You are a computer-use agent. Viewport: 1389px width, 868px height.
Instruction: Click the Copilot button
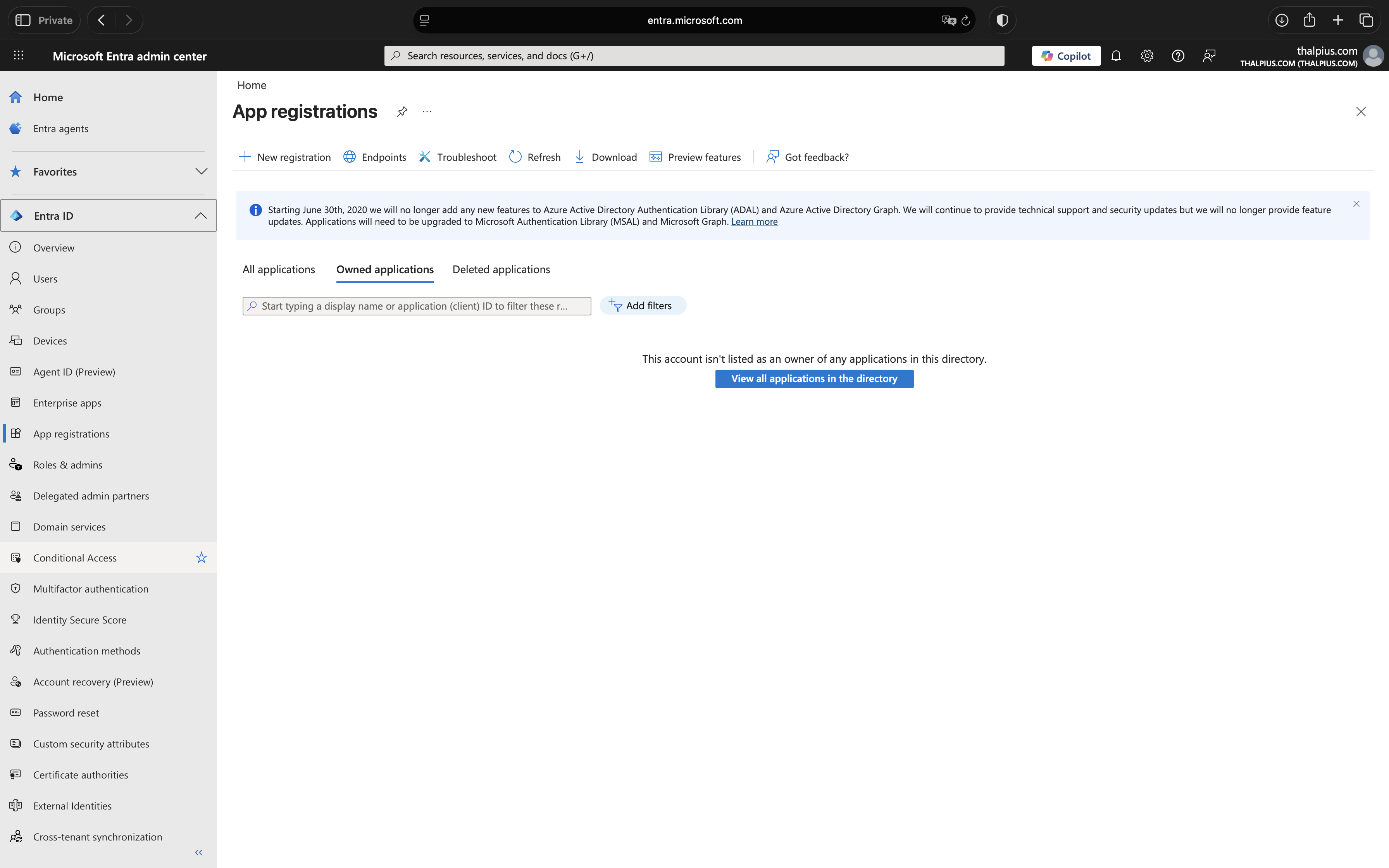[1066, 56]
